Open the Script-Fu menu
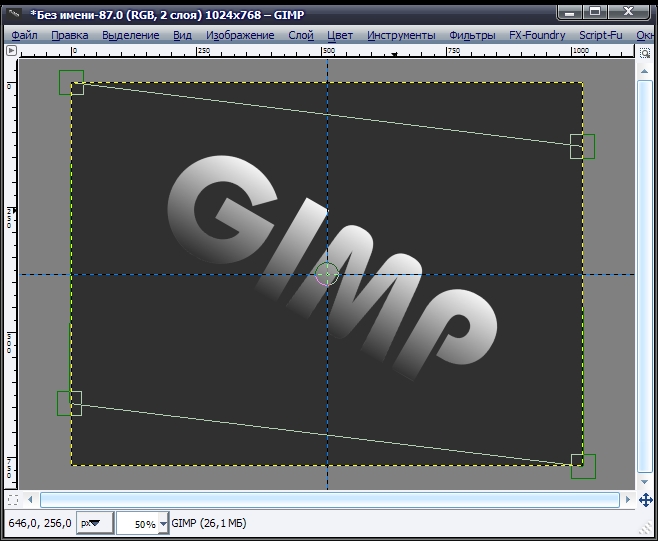Viewport: 658px width, 541px height. pyautogui.click(x=600, y=35)
